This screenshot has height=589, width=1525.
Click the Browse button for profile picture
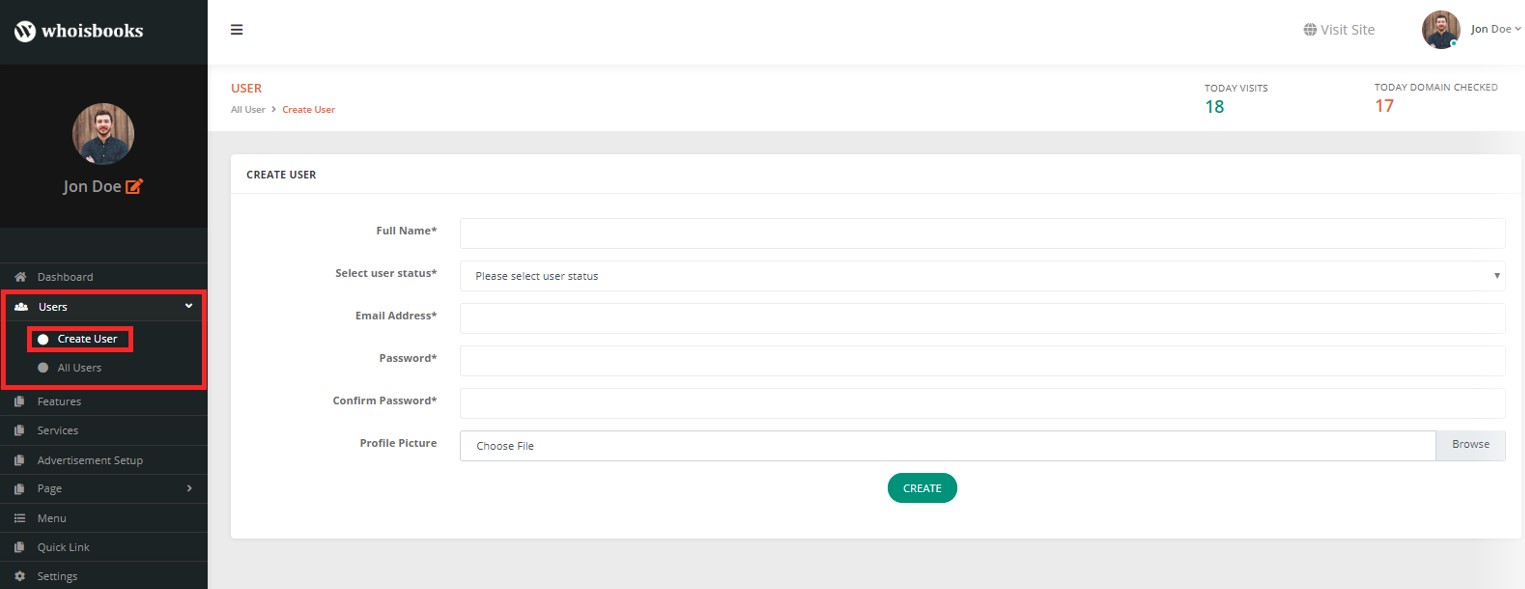tap(1470, 445)
